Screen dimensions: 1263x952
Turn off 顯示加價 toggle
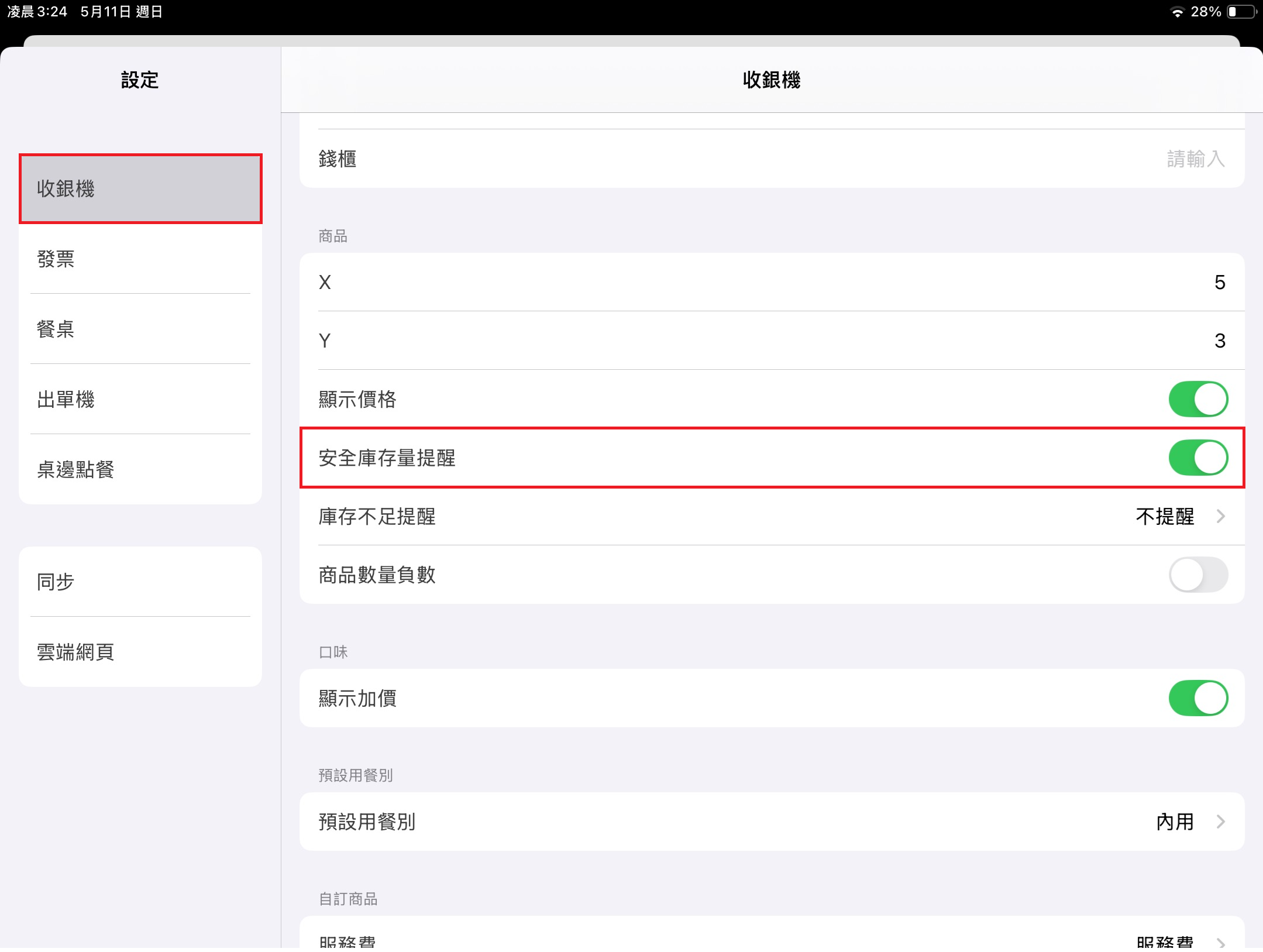pyautogui.click(x=1197, y=698)
